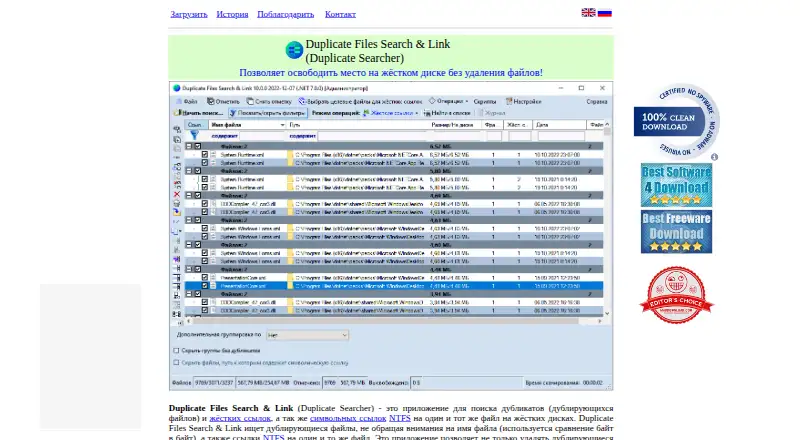
Task: Open the Контакт link
Action: tap(340, 14)
